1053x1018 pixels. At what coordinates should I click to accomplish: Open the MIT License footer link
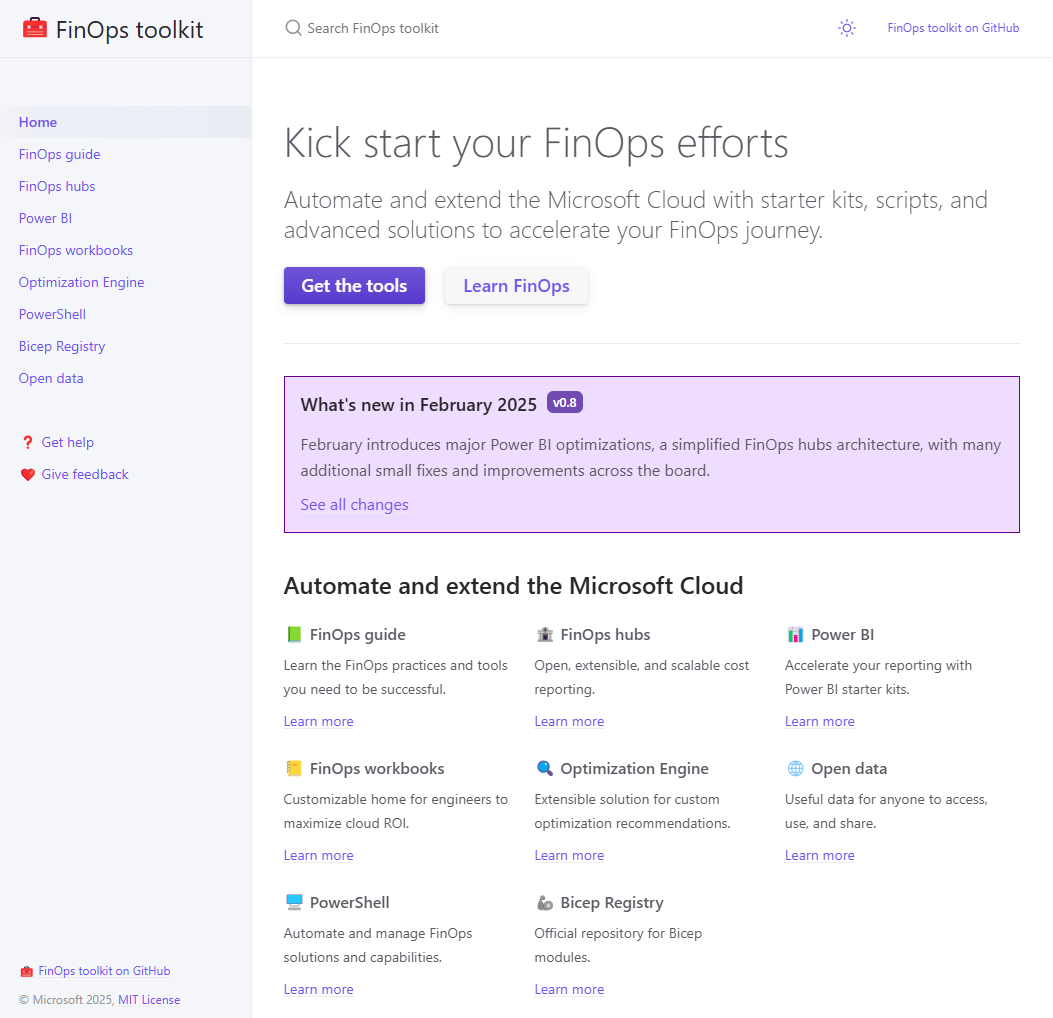(149, 1000)
